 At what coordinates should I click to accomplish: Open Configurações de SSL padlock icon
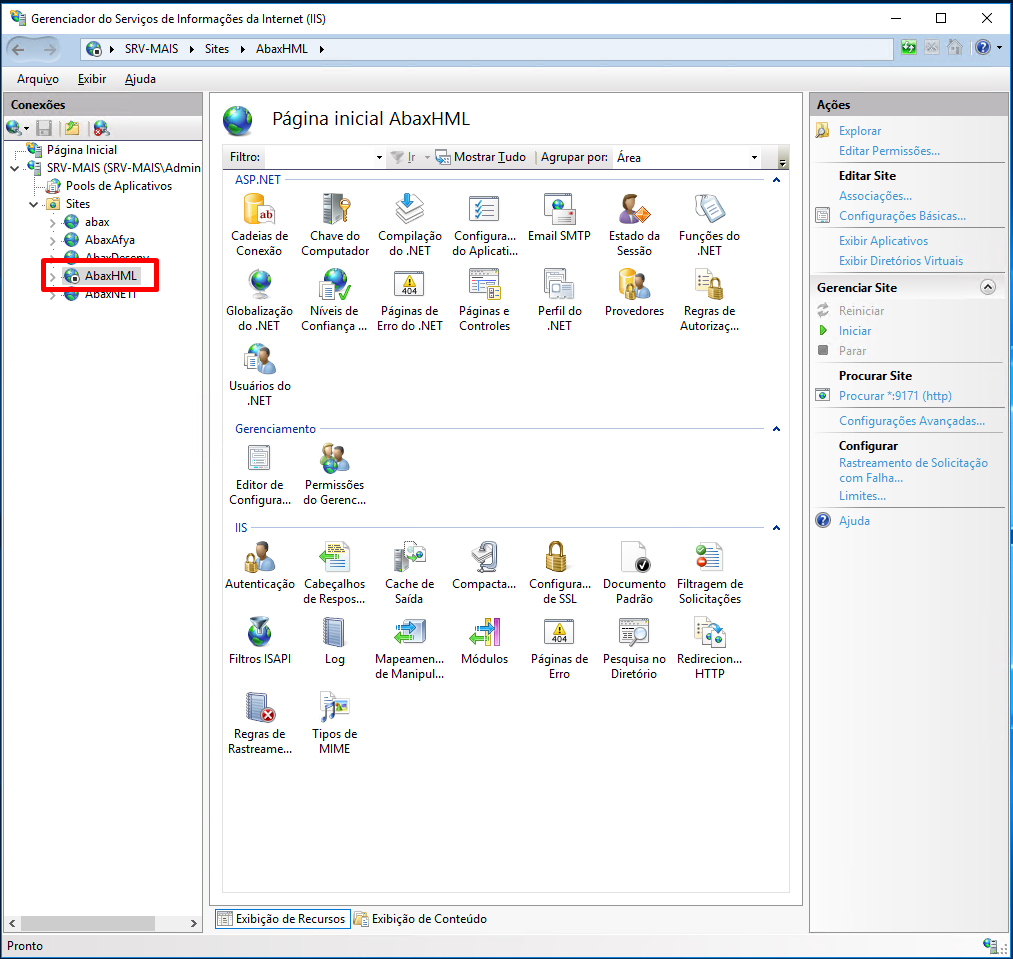pos(559,558)
